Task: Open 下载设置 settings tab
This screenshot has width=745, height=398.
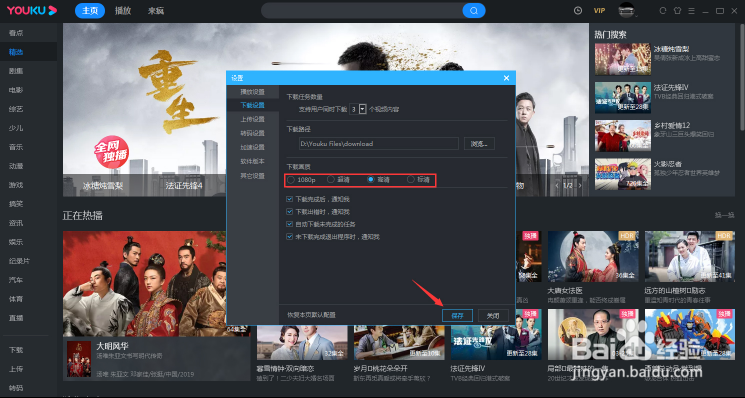Action: (252, 105)
